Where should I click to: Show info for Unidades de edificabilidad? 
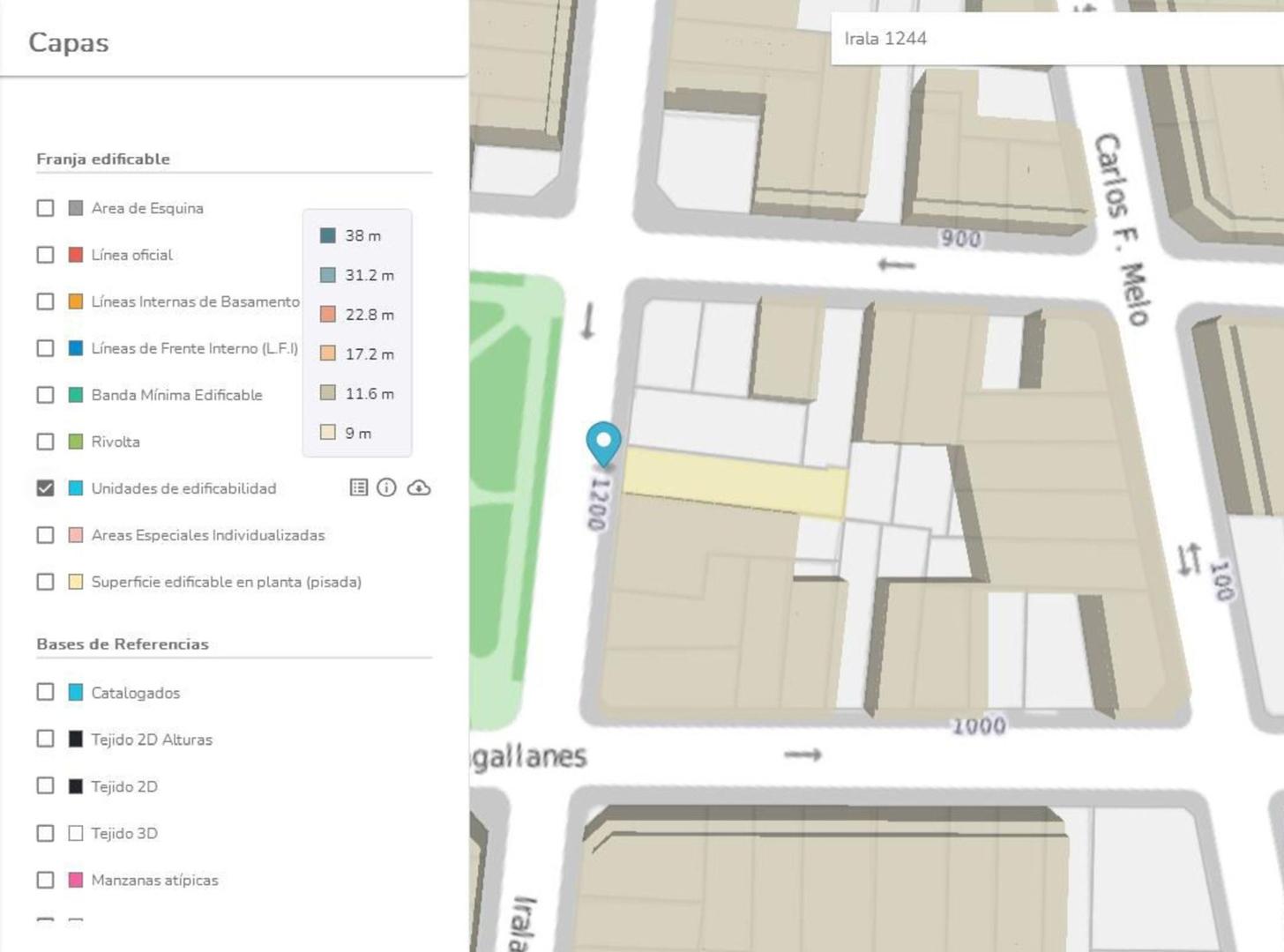[x=386, y=487]
